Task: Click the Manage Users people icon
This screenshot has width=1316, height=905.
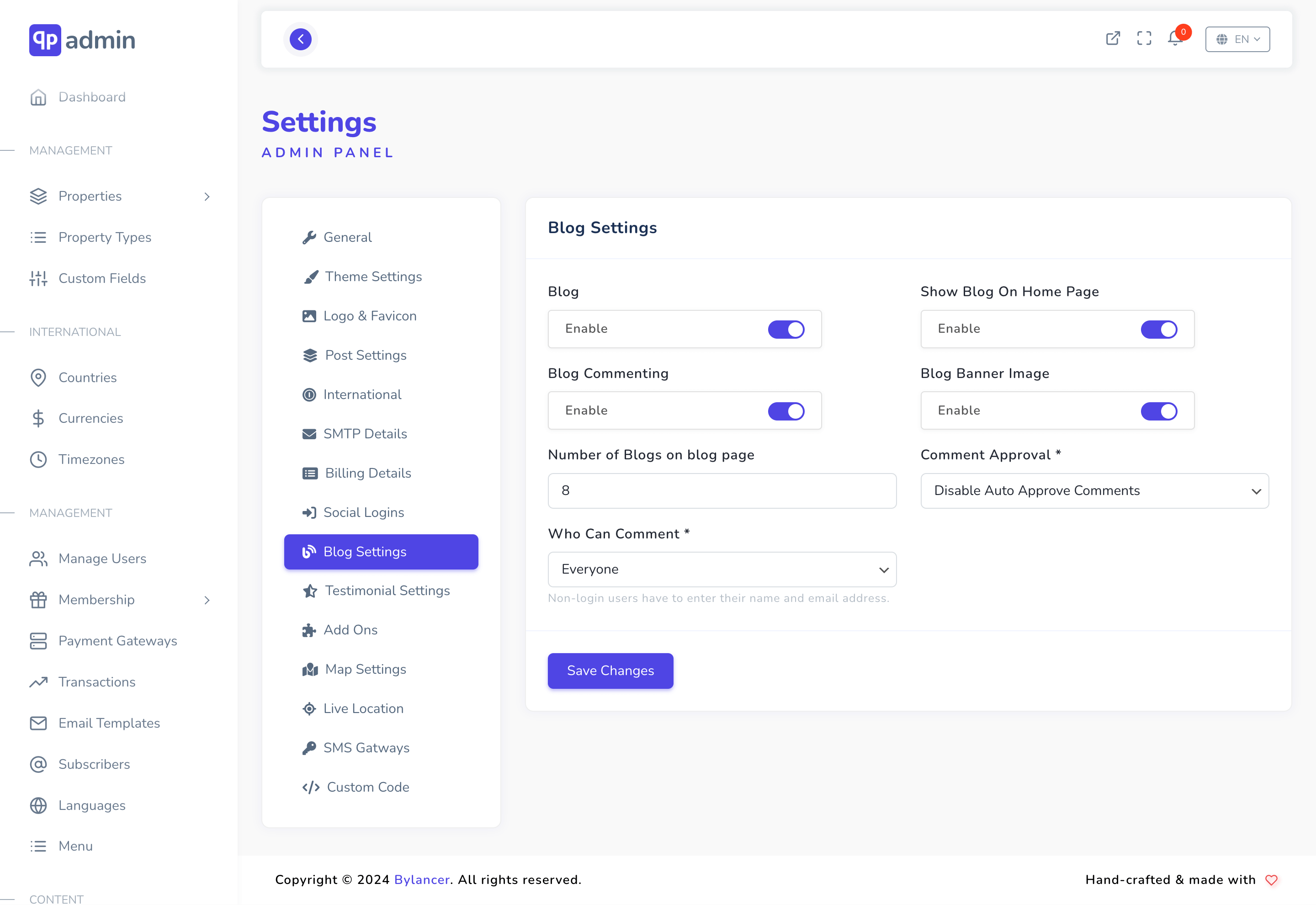Action: click(x=38, y=559)
